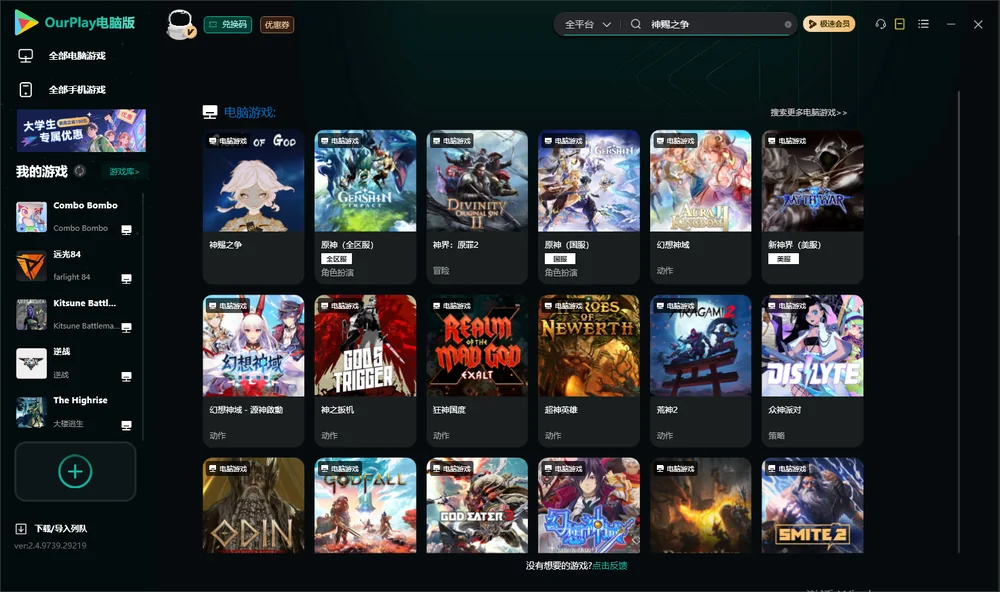Click the add game plus button
This screenshot has width=1000, height=592.
75,471
